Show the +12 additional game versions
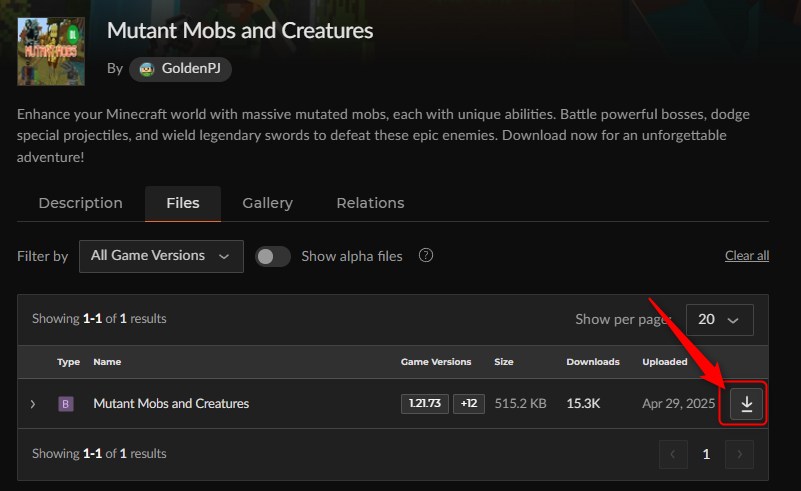Viewport: 801px width, 491px height. coord(468,404)
